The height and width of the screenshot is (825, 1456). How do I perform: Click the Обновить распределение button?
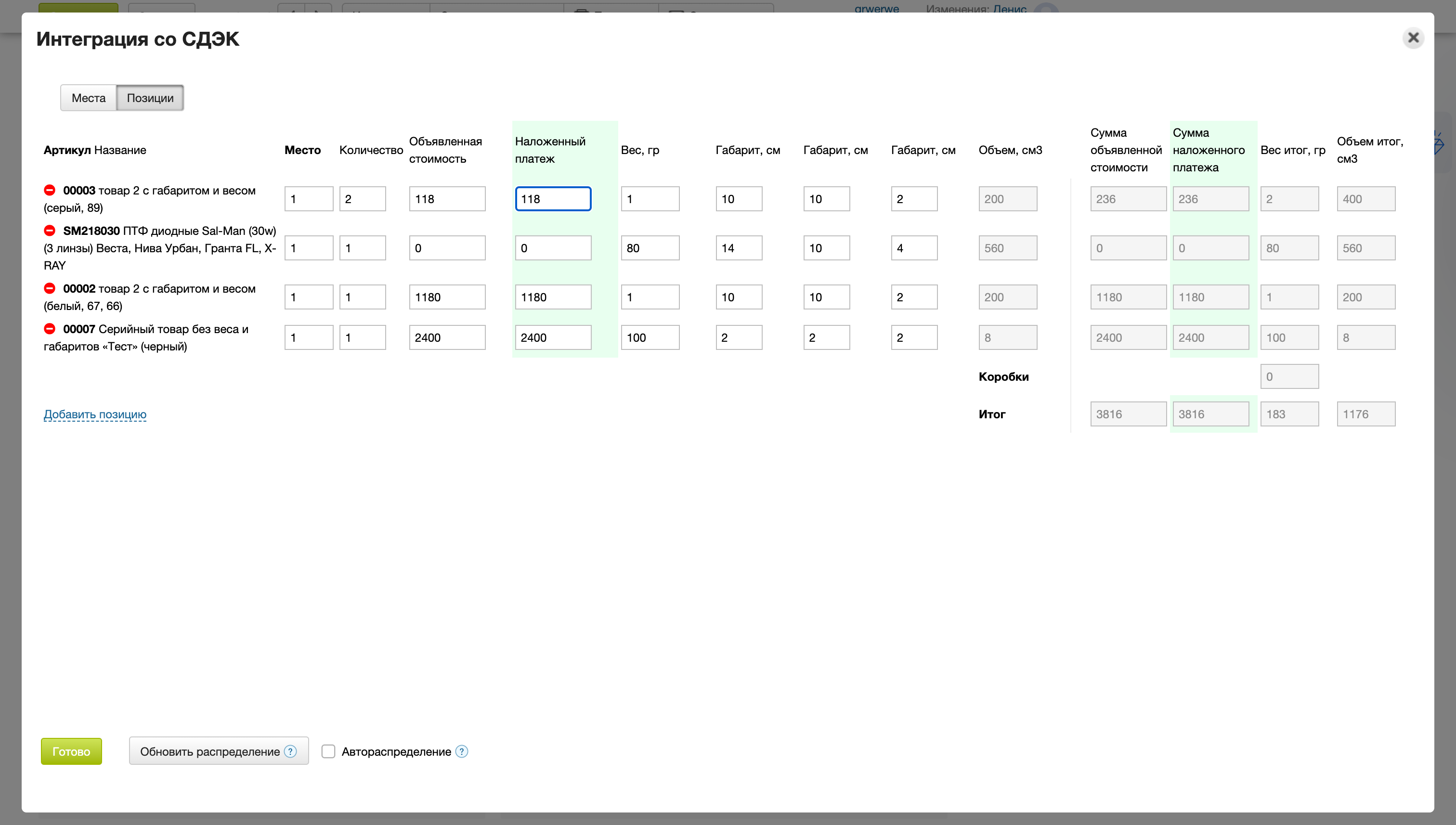pos(210,751)
